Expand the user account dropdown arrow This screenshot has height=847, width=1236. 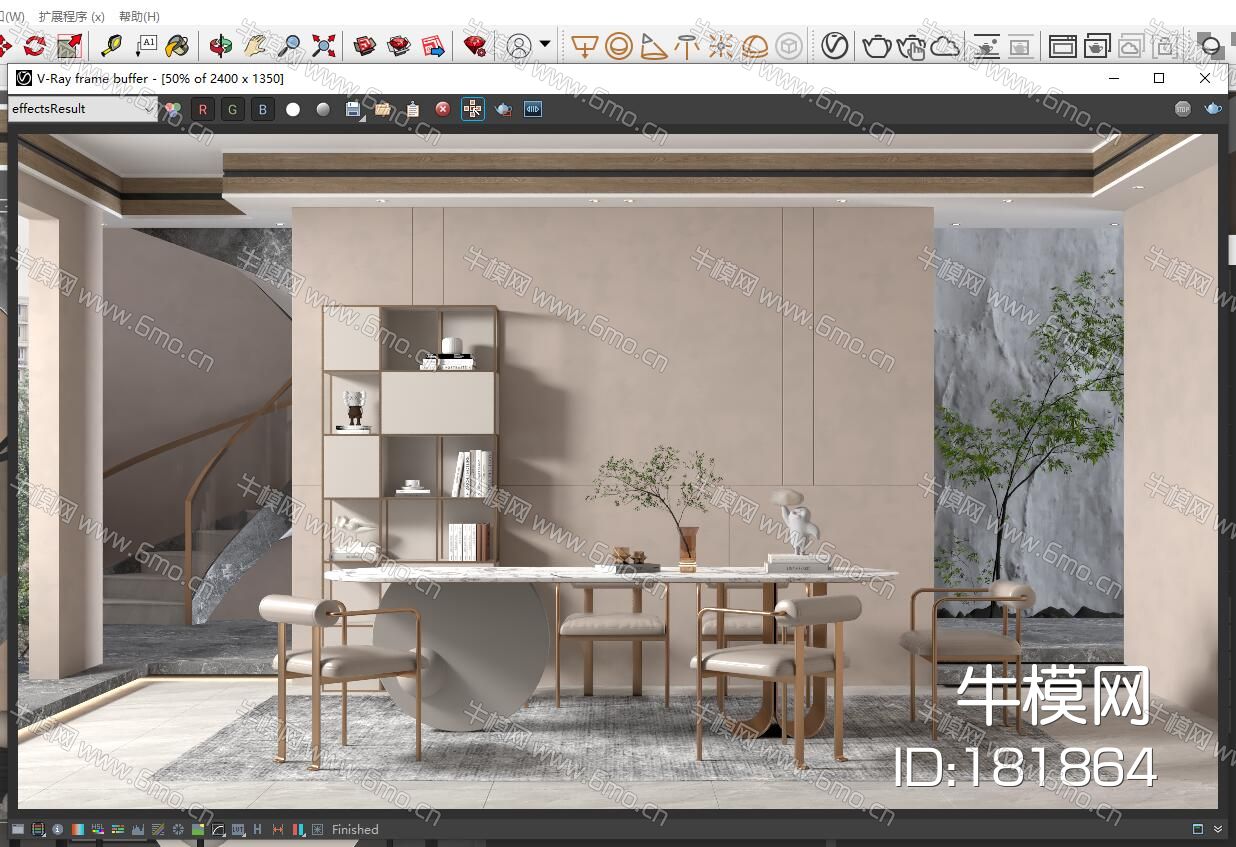545,44
